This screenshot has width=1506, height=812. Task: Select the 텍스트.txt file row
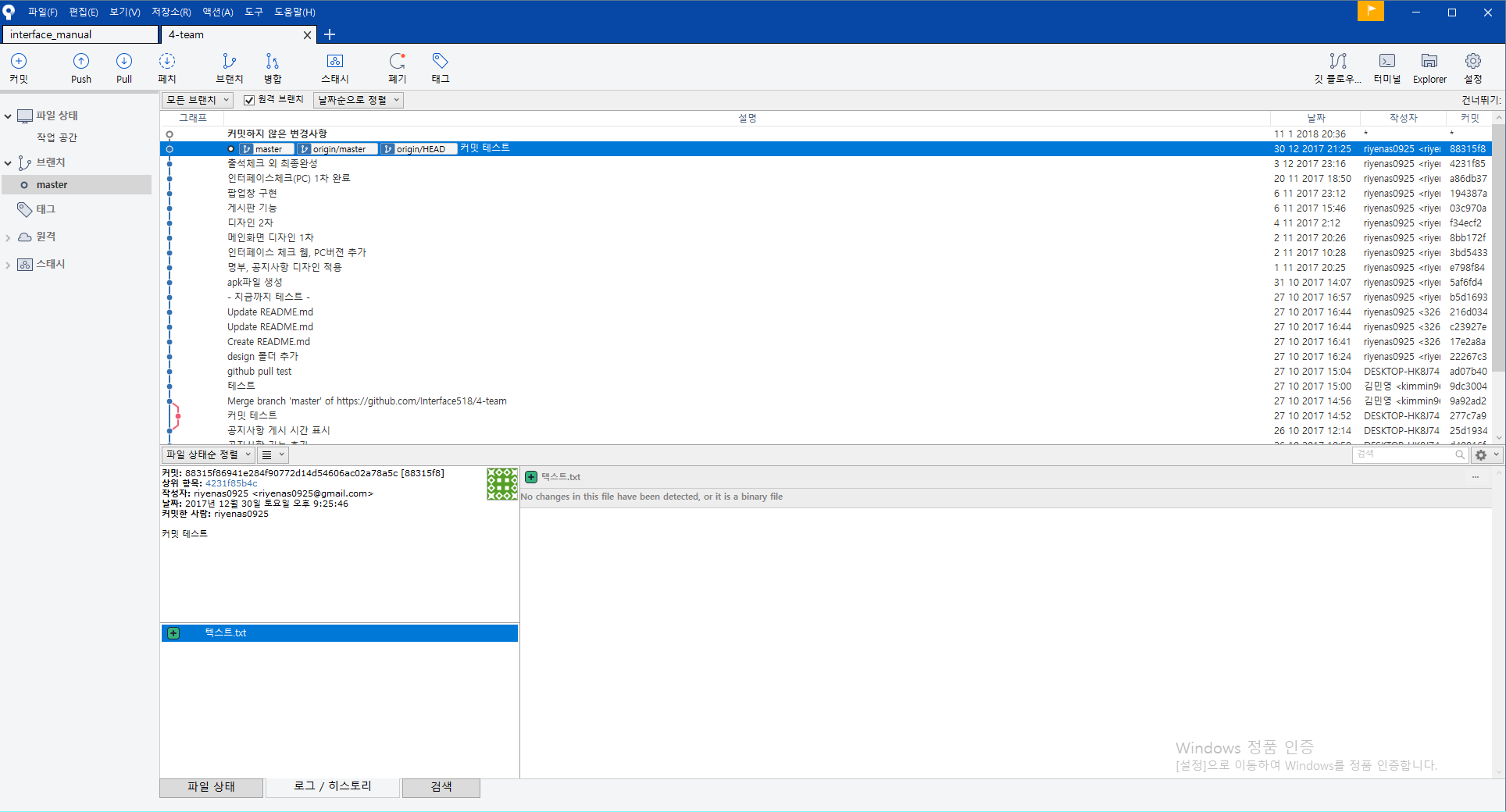(x=339, y=633)
